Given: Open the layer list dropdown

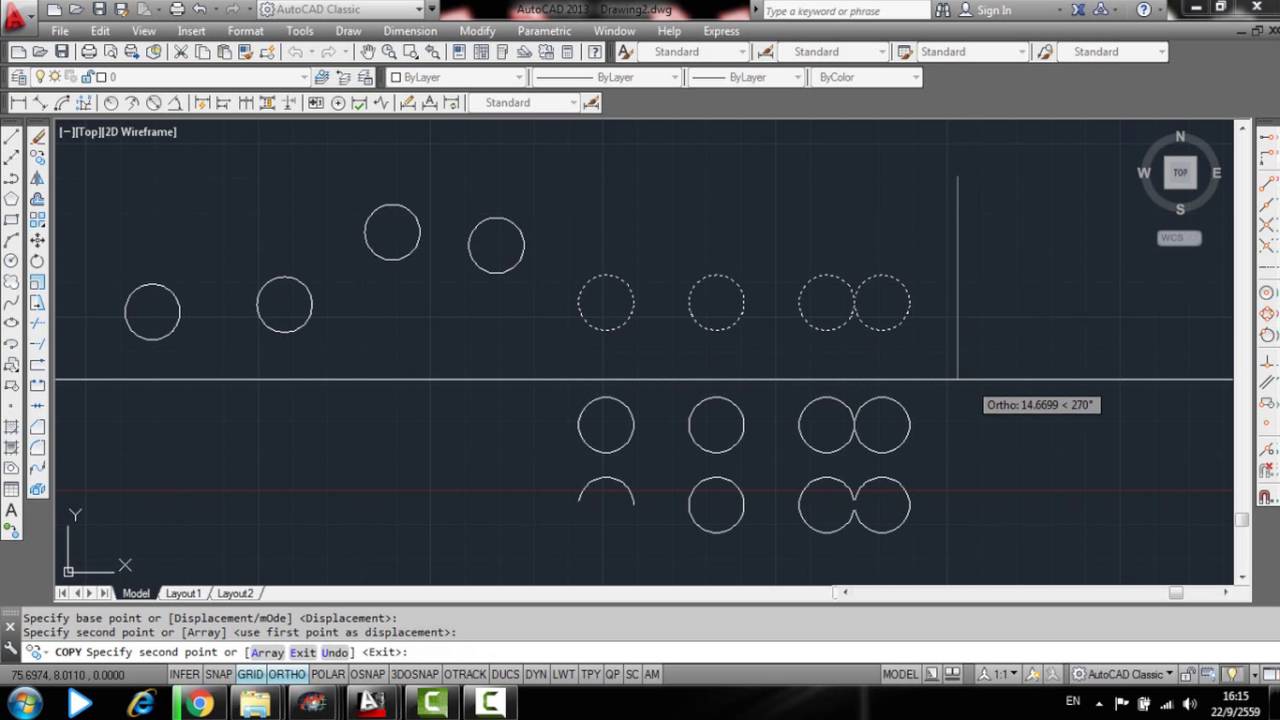Looking at the screenshot, I should (x=170, y=77).
